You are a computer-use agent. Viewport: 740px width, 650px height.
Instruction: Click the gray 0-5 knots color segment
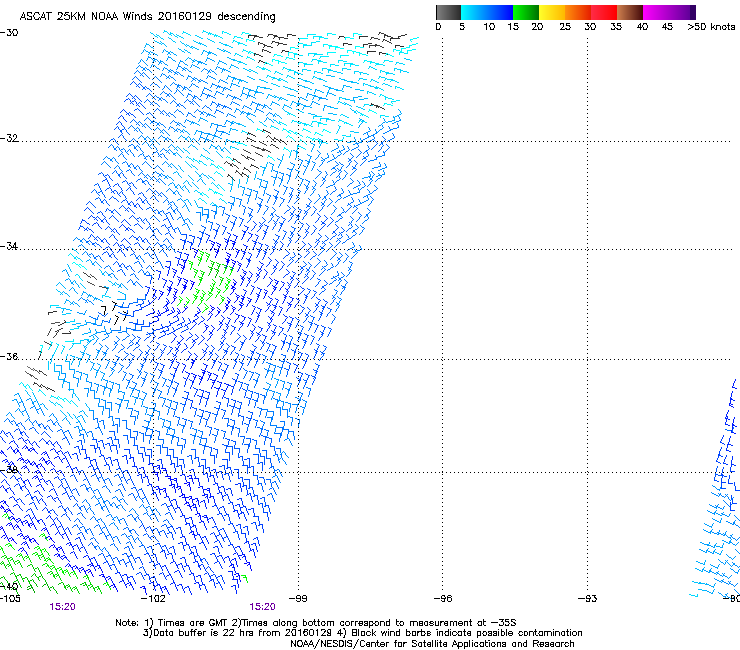448,12
